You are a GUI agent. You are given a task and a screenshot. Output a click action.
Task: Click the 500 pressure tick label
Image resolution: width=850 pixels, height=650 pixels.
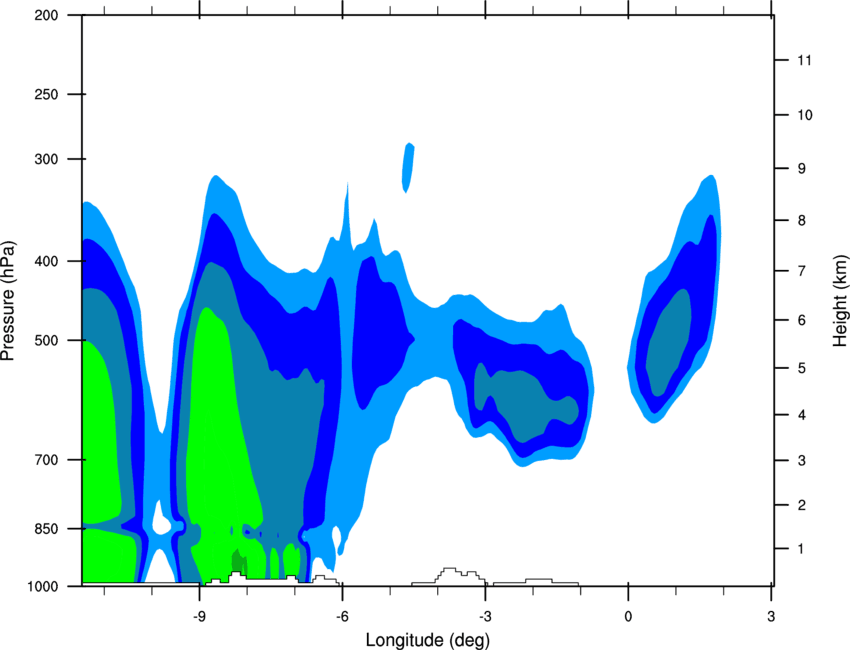click(x=47, y=340)
